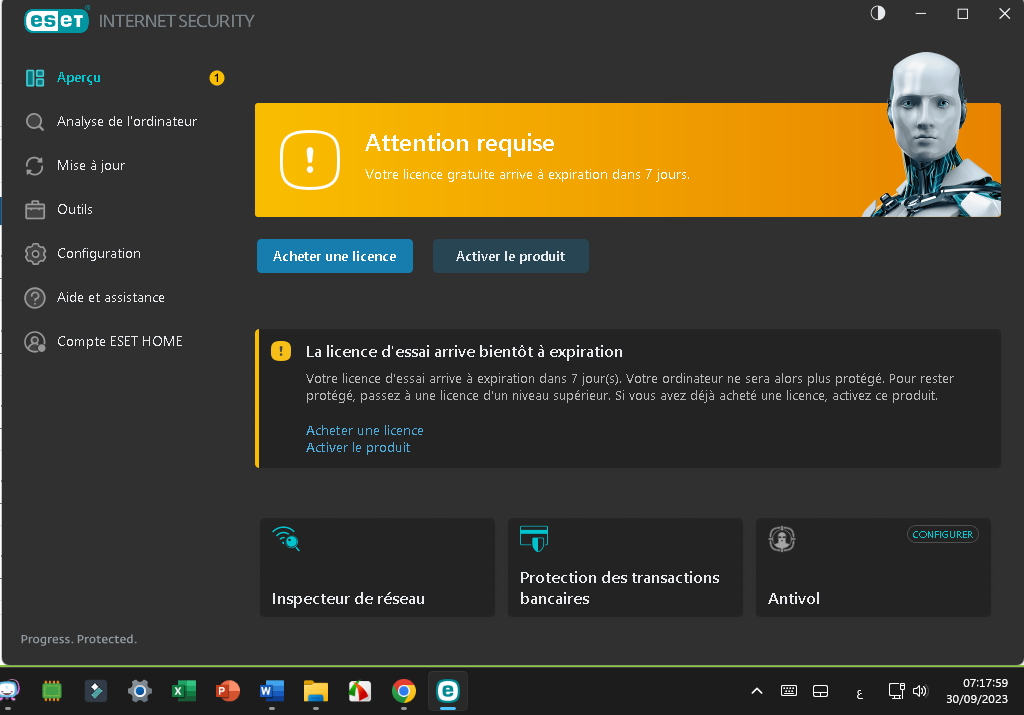Open the blue gear settings taskbar app

tap(140, 691)
